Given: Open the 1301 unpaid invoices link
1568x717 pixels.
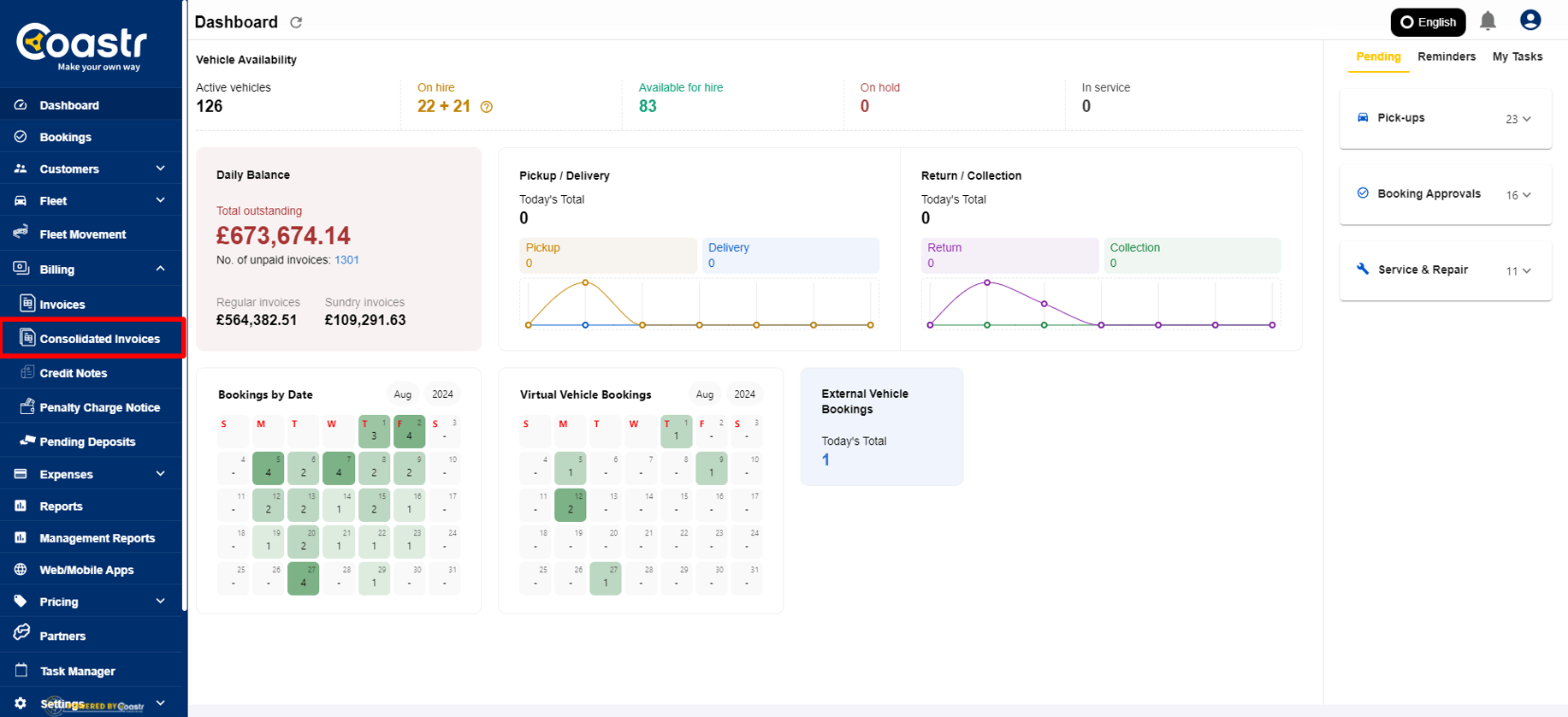Looking at the screenshot, I should (x=346, y=260).
